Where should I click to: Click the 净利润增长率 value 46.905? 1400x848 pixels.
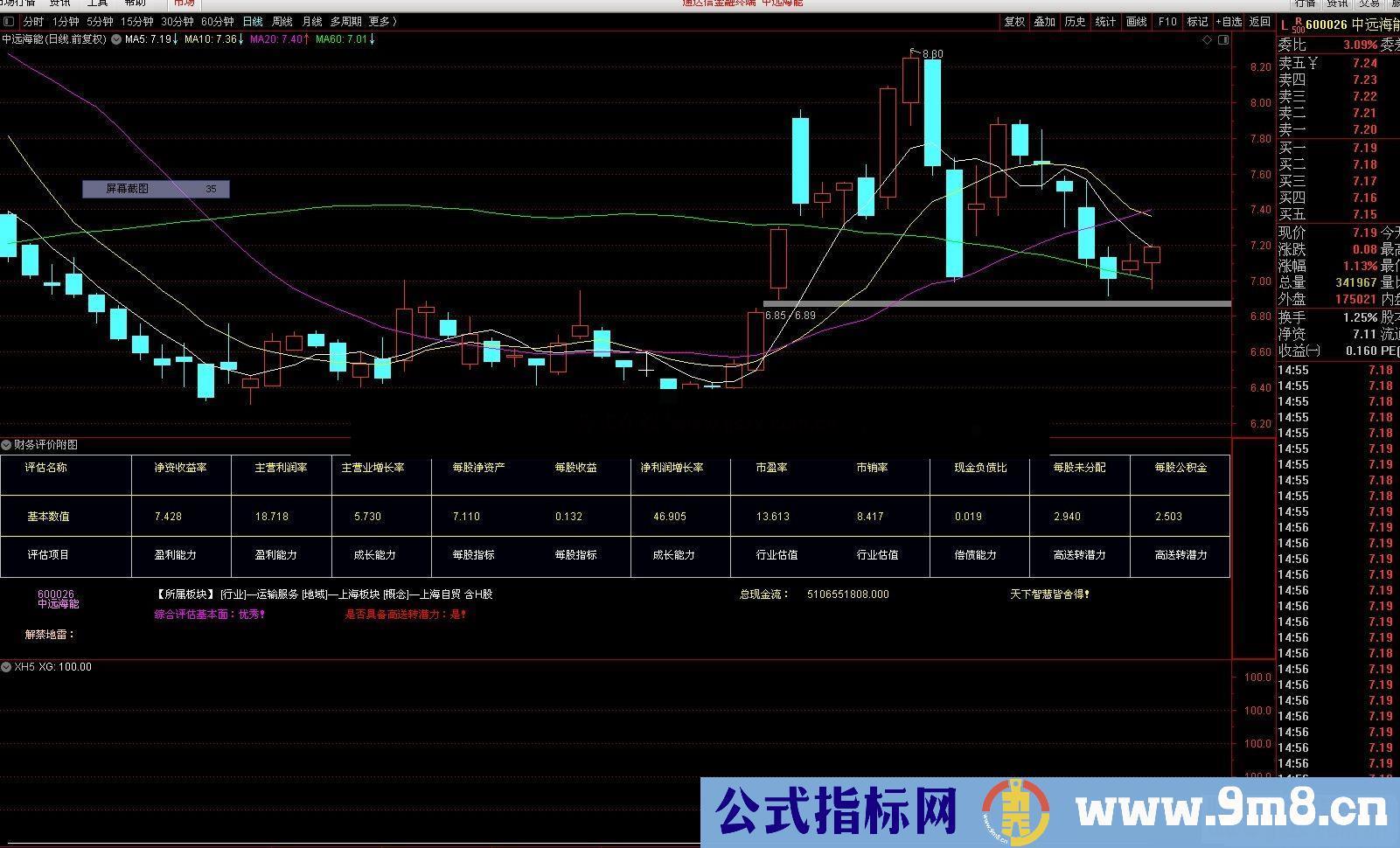click(670, 517)
